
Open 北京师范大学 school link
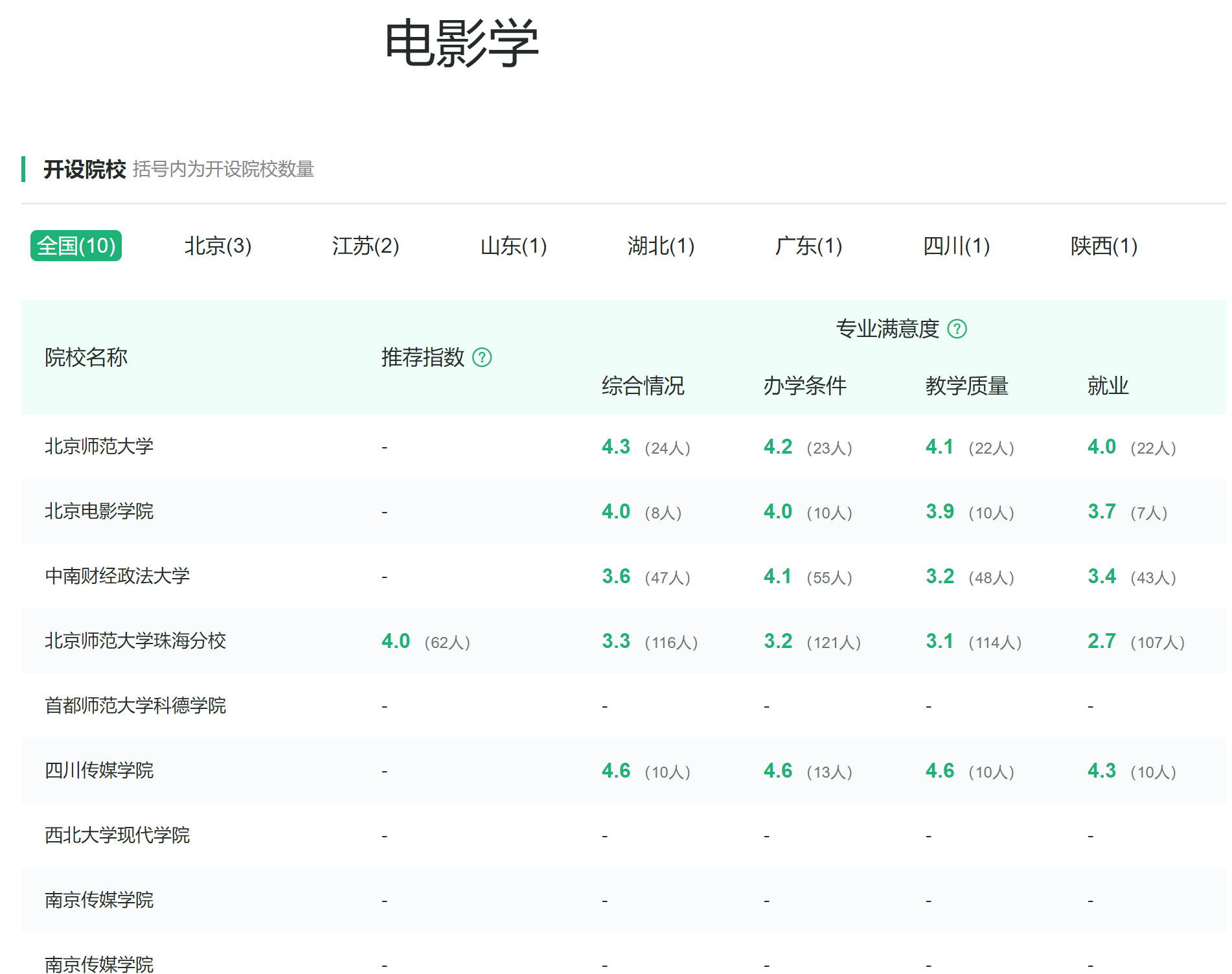coord(99,446)
